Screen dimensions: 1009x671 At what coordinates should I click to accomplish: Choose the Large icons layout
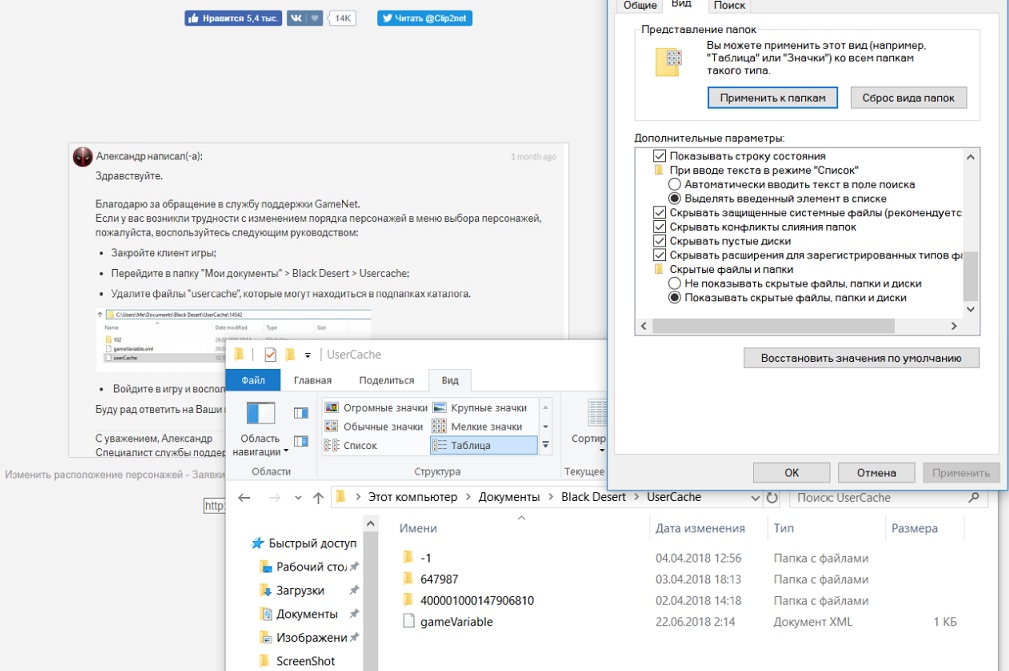tap(480, 407)
